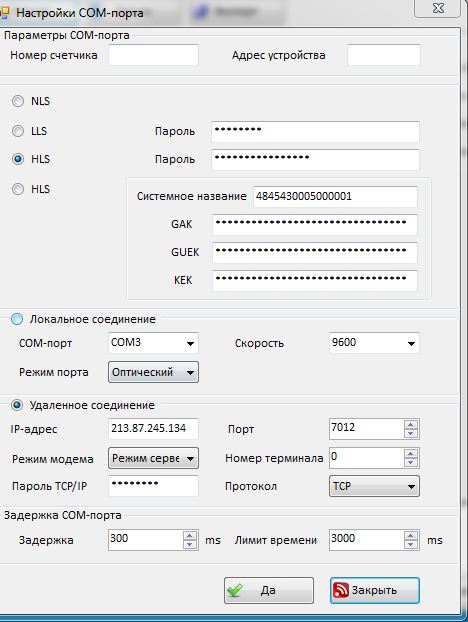Increase the Порт value with up arrow
This screenshot has width=468, height=622.
pos(410,424)
